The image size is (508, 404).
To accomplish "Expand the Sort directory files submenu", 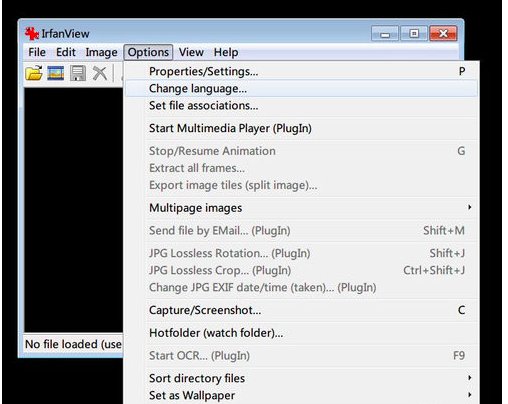I will (302, 378).
